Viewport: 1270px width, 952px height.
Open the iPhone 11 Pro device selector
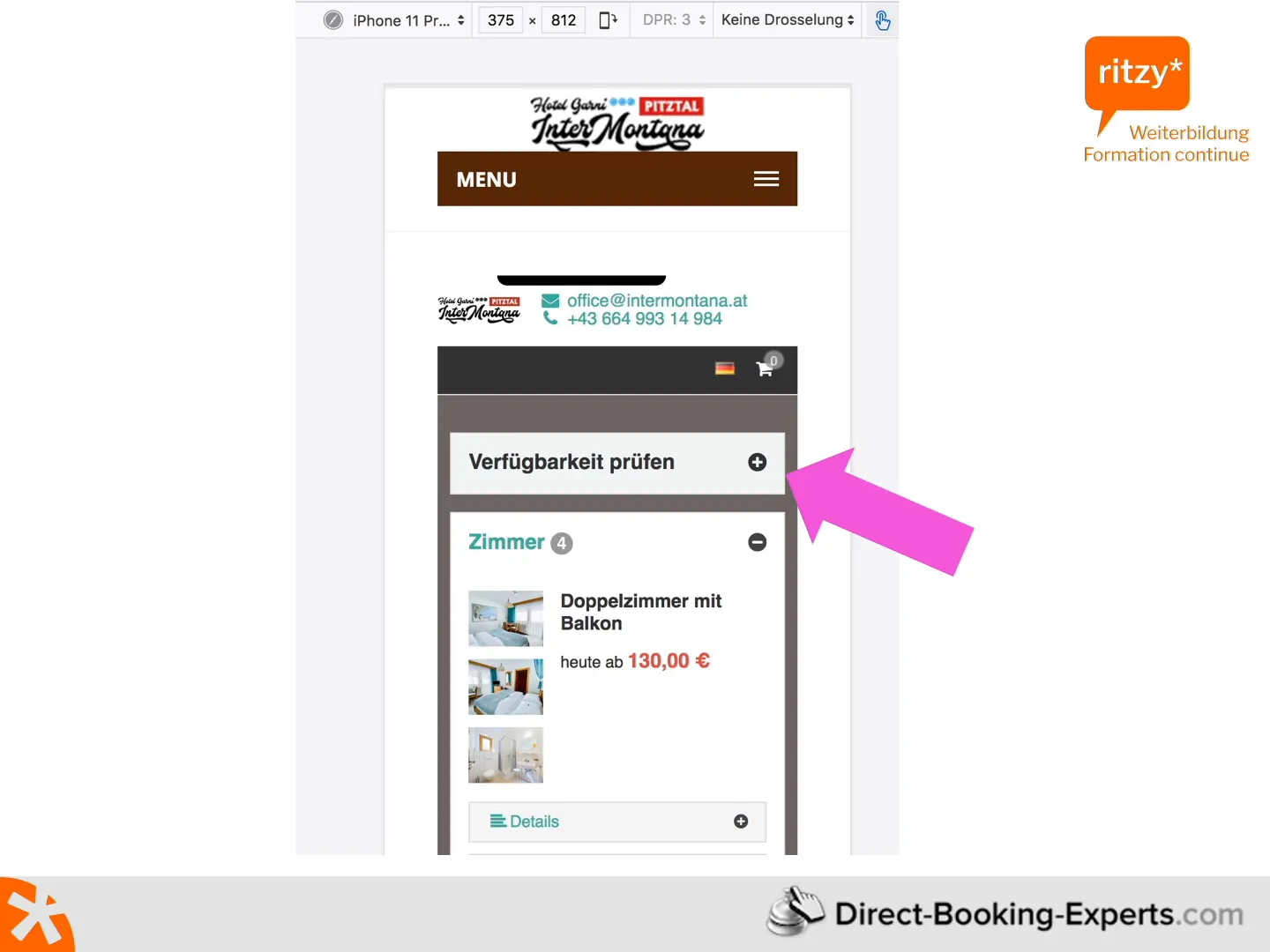click(x=406, y=19)
